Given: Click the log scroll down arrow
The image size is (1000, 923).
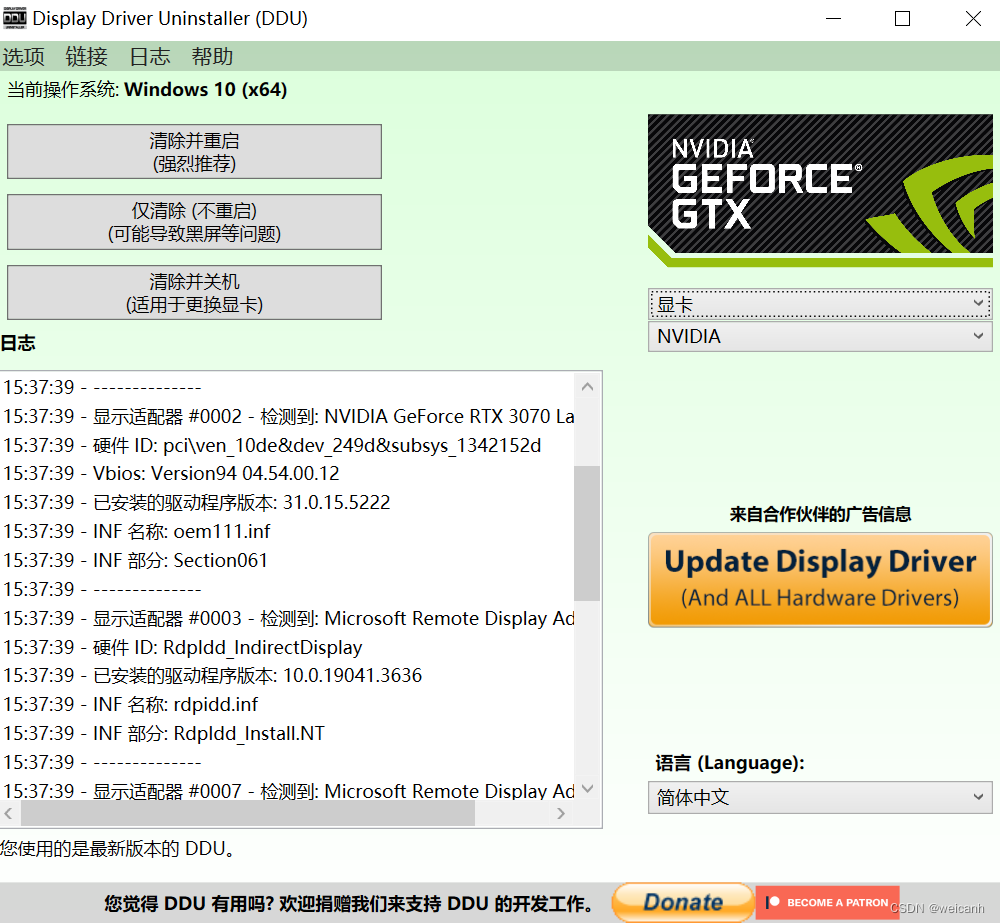Looking at the screenshot, I should point(587,788).
